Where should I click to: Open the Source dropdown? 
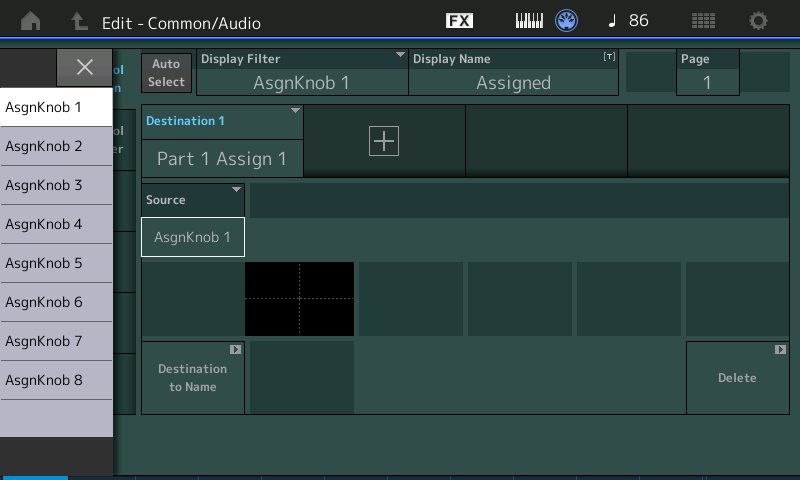tap(193, 200)
